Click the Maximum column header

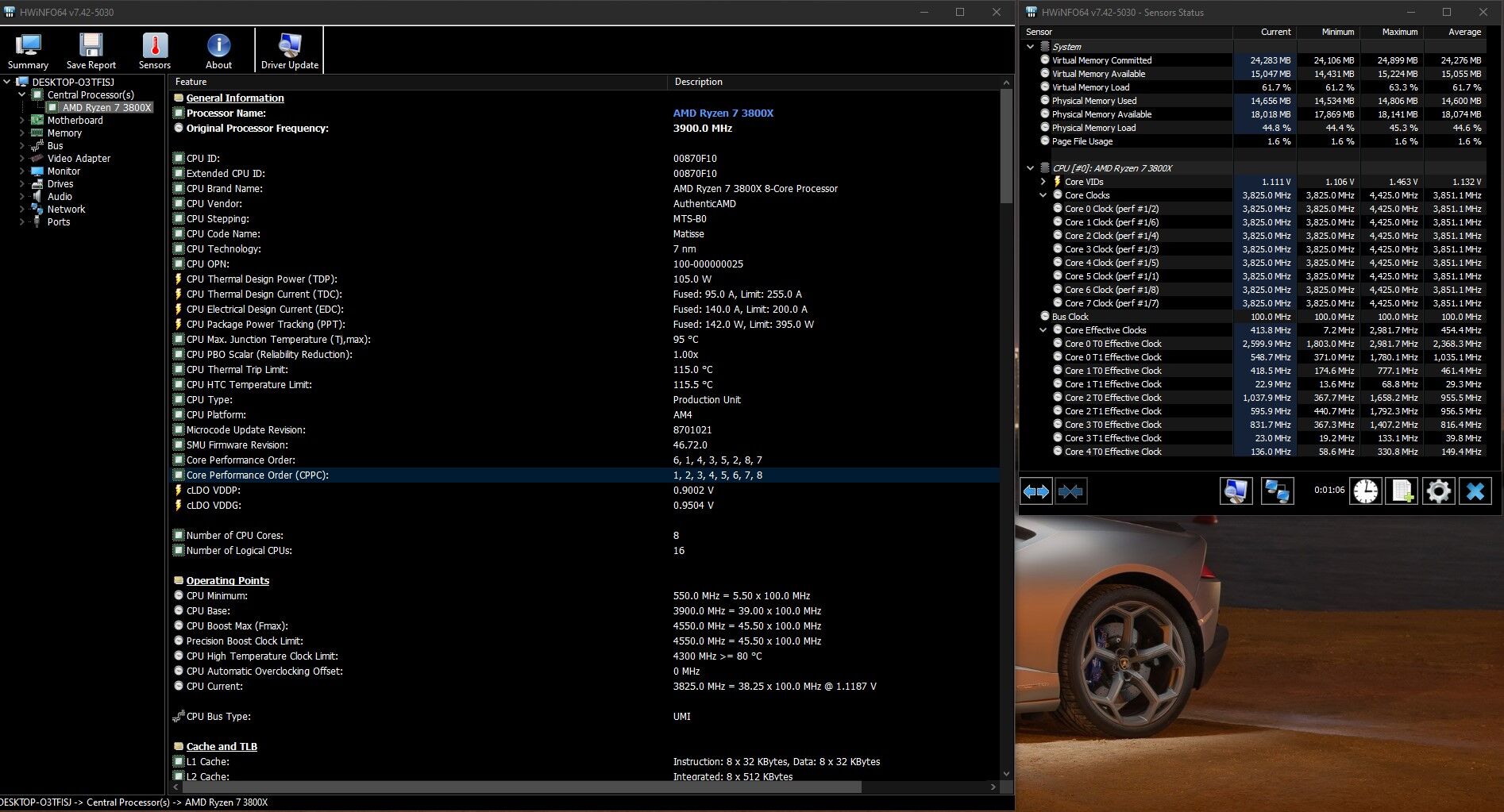click(1399, 32)
